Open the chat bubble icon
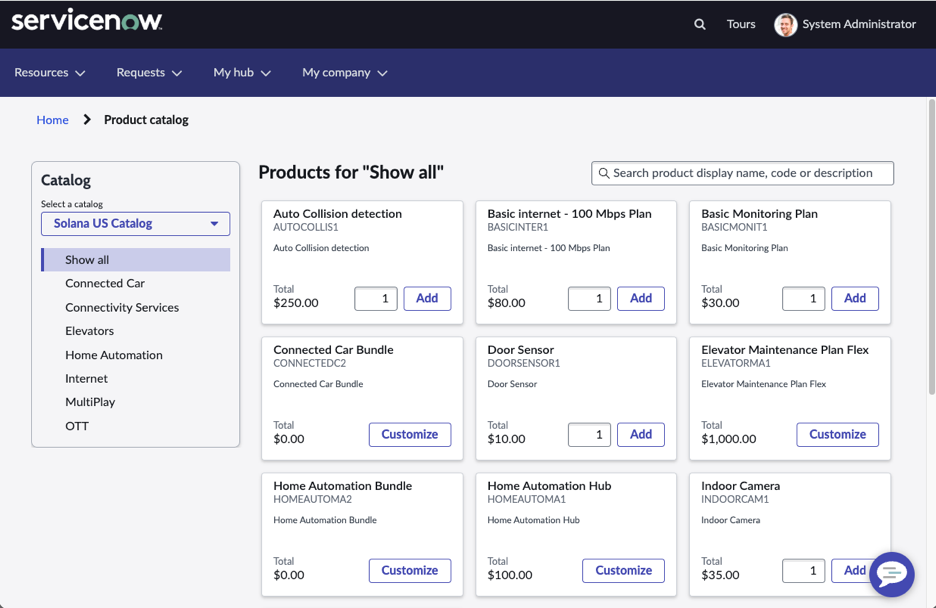Screen dimensions: 936x608 (892, 574)
